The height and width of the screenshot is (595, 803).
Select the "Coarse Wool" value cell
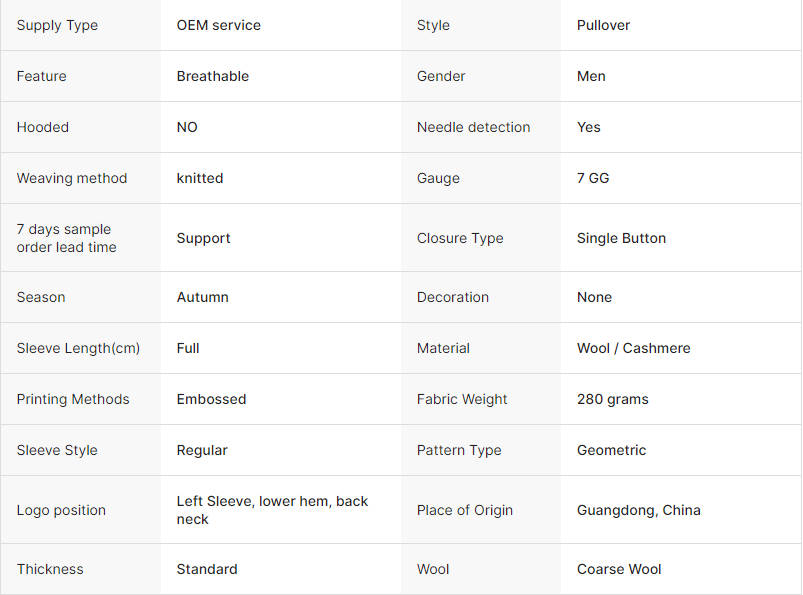[619, 569]
